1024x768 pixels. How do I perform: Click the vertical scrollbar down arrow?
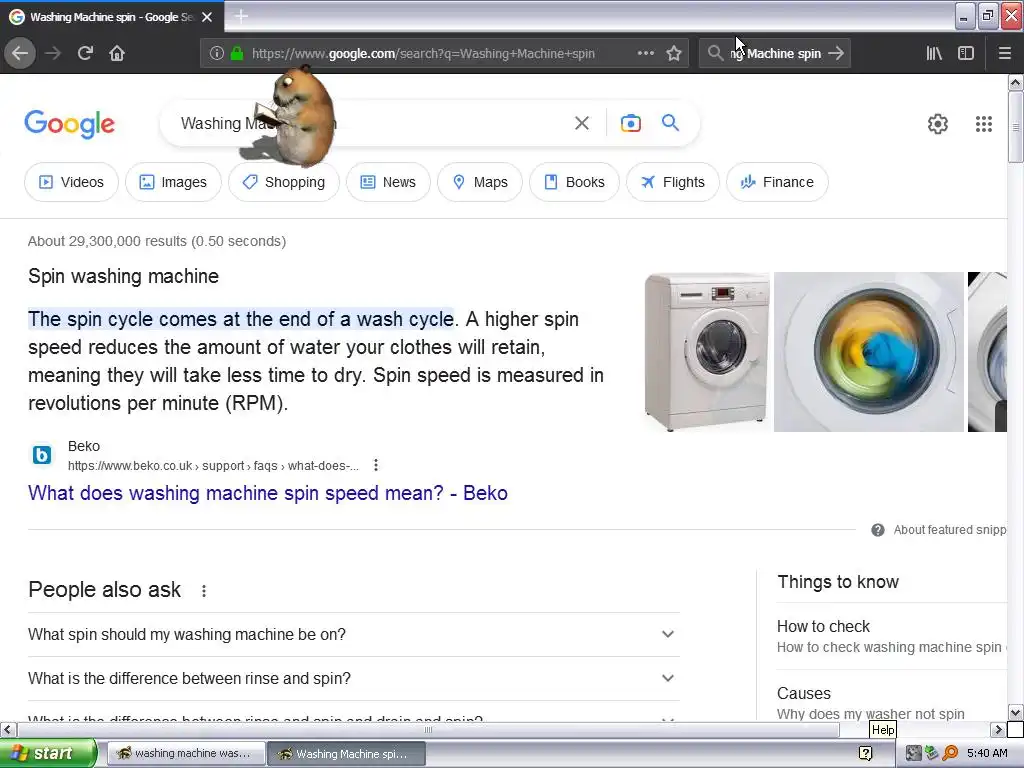[x=1016, y=712]
